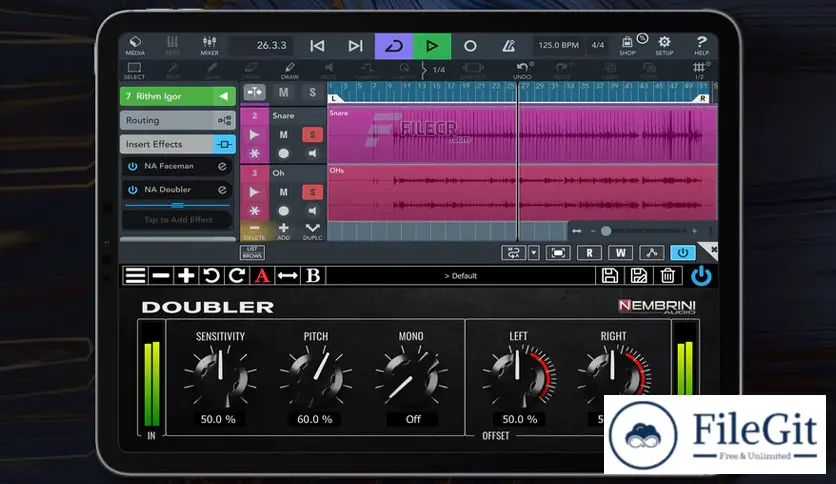The height and width of the screenshot is (484, 836).
Task: Bypass the NA Doubler effect
Action: tap(133, 190)
